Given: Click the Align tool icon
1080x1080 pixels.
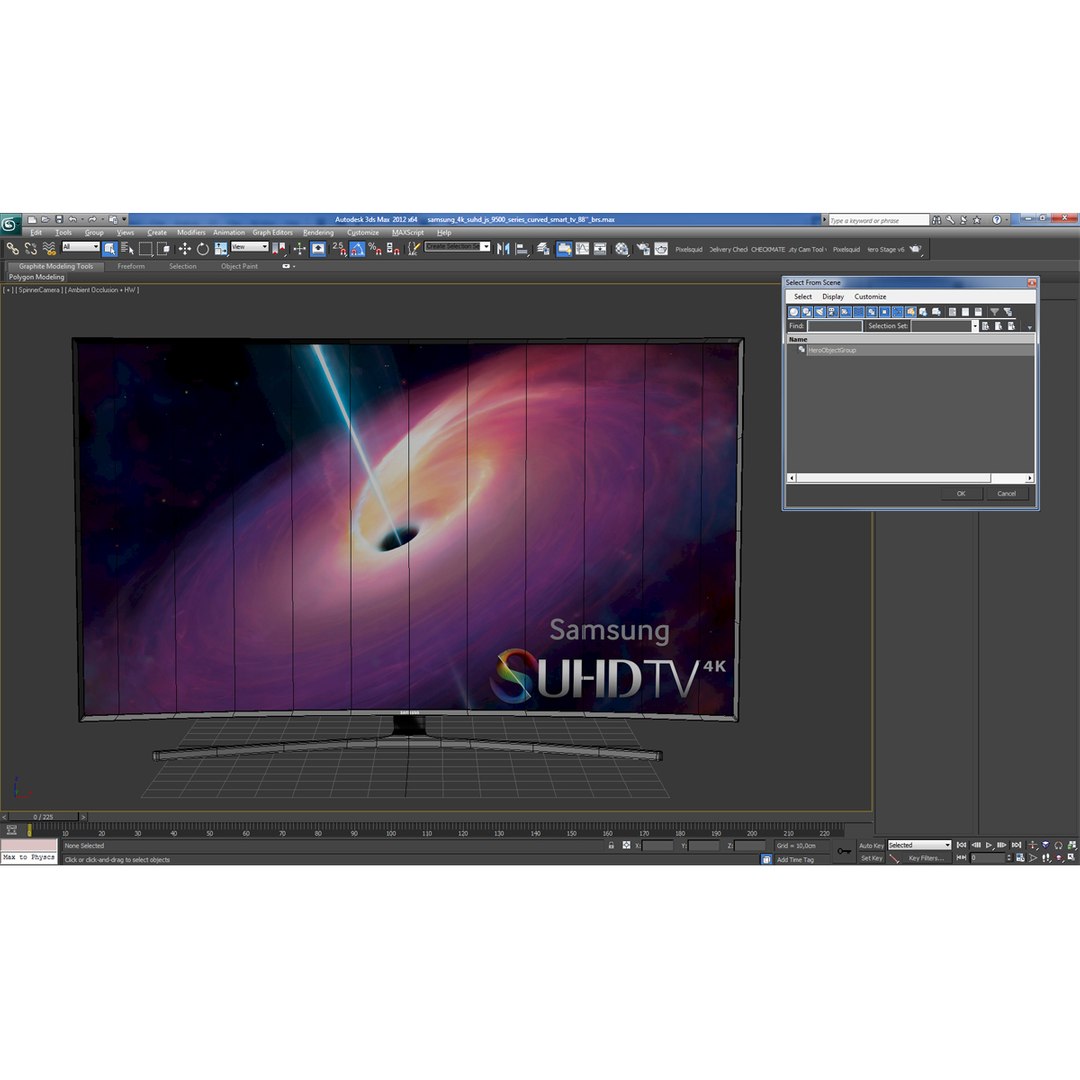Looking at the screenshot, I should 521,249.
